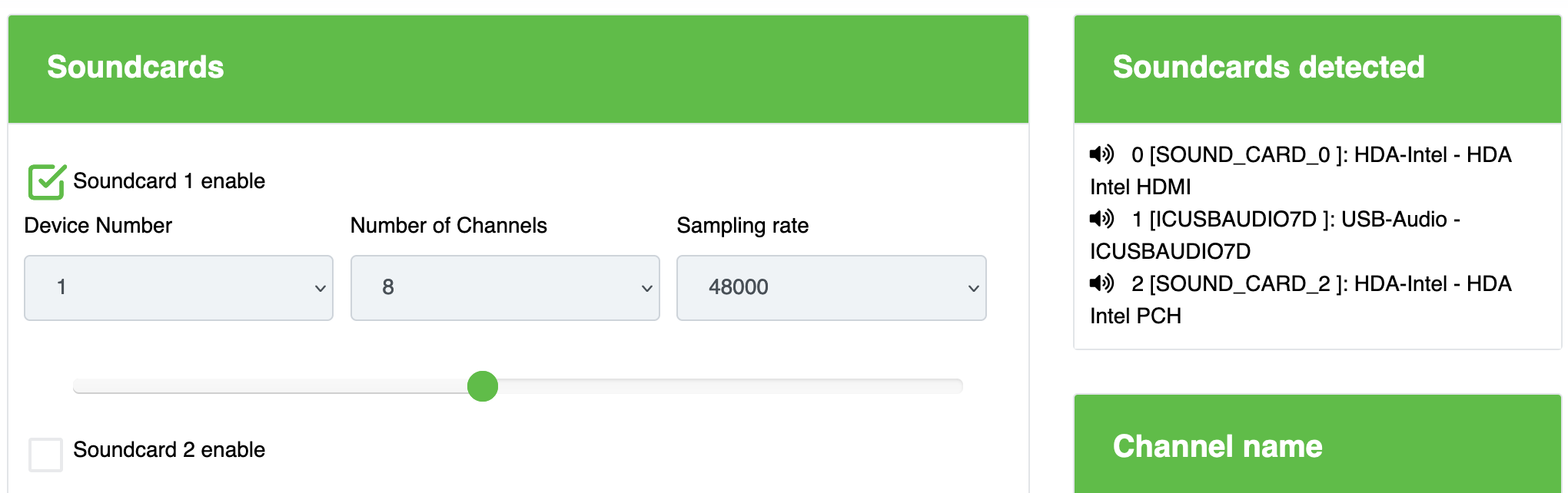
Task: Enable the Soundcard 2 checkbox
Action: [x=45, y=454]
